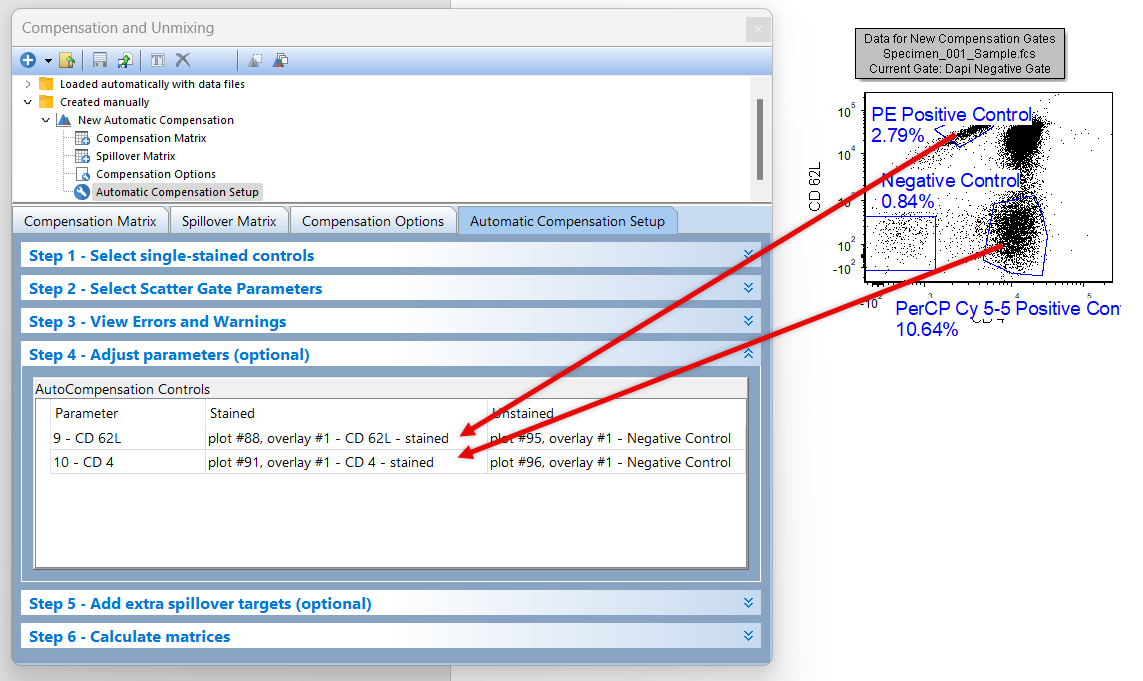Screen dimensions: 1143x681
Task: Click the 'Unstained' column header
Action: tap(617, 413)
